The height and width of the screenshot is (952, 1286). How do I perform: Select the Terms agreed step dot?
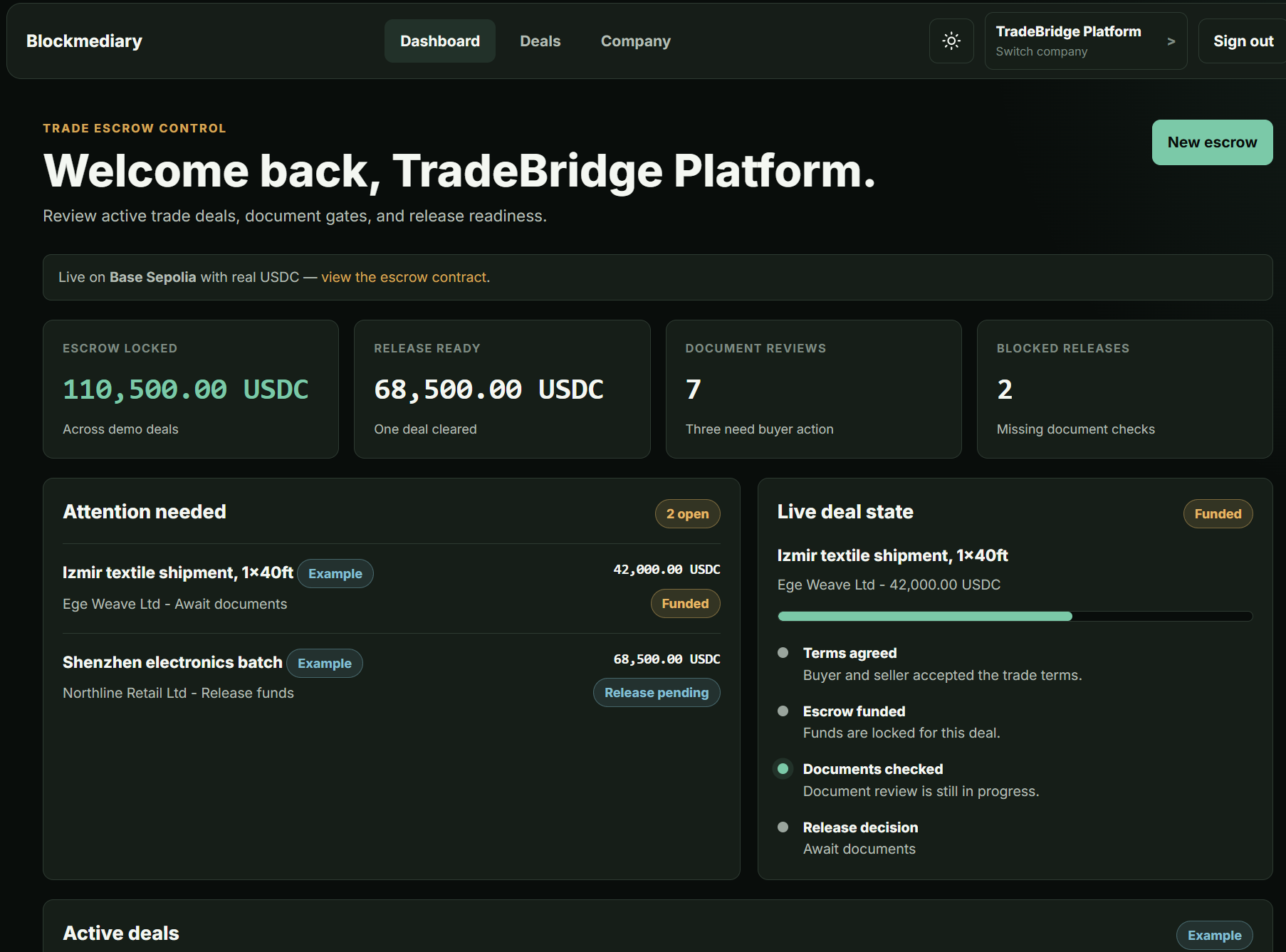(783, 653)
